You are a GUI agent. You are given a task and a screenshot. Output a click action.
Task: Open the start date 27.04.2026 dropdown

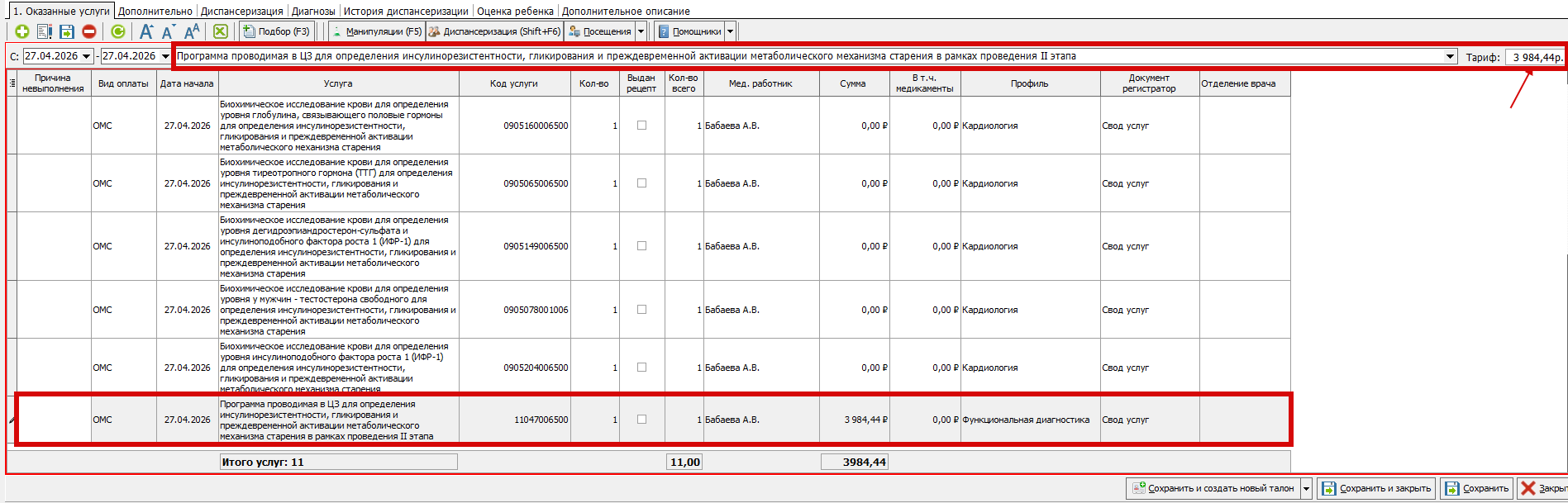pyautogui.click(x=87, y=56)
